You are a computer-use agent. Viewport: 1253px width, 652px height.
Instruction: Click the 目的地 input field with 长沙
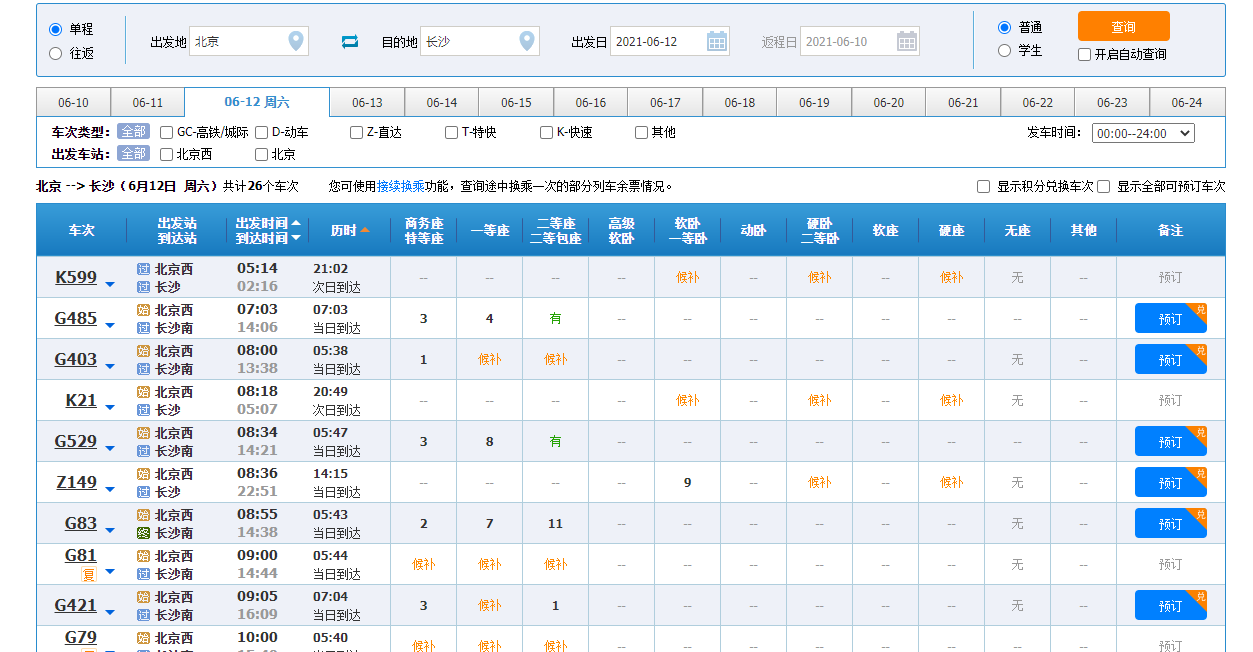tap(480, 41)
